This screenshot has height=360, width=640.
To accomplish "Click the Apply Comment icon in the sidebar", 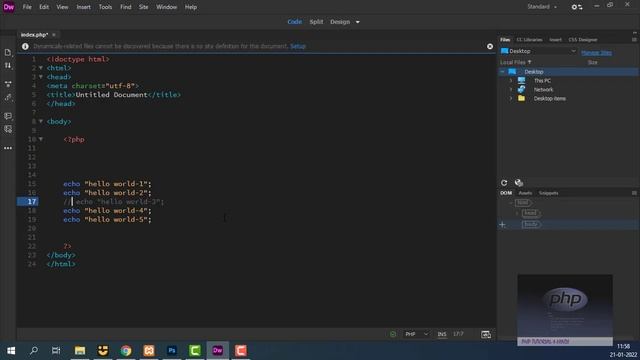I will 8,116.
